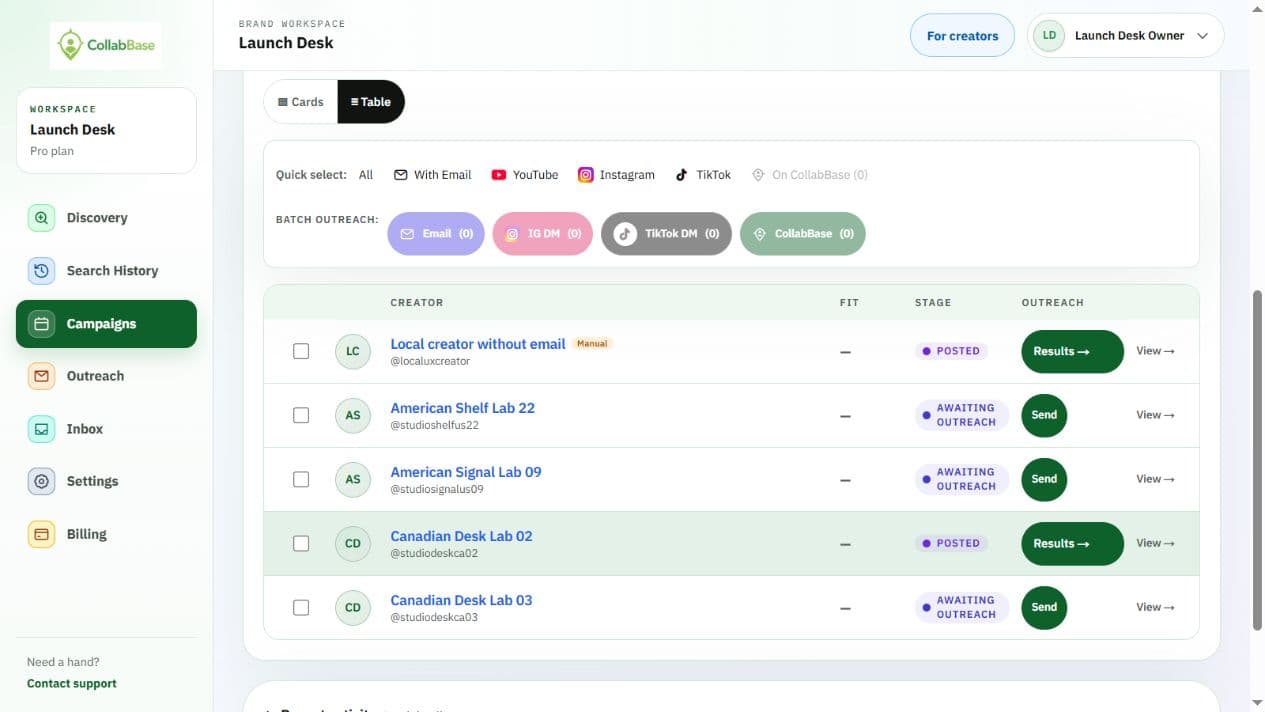
Task: Tick the checkbox for American Signal Lab 09
Action: 301,479
